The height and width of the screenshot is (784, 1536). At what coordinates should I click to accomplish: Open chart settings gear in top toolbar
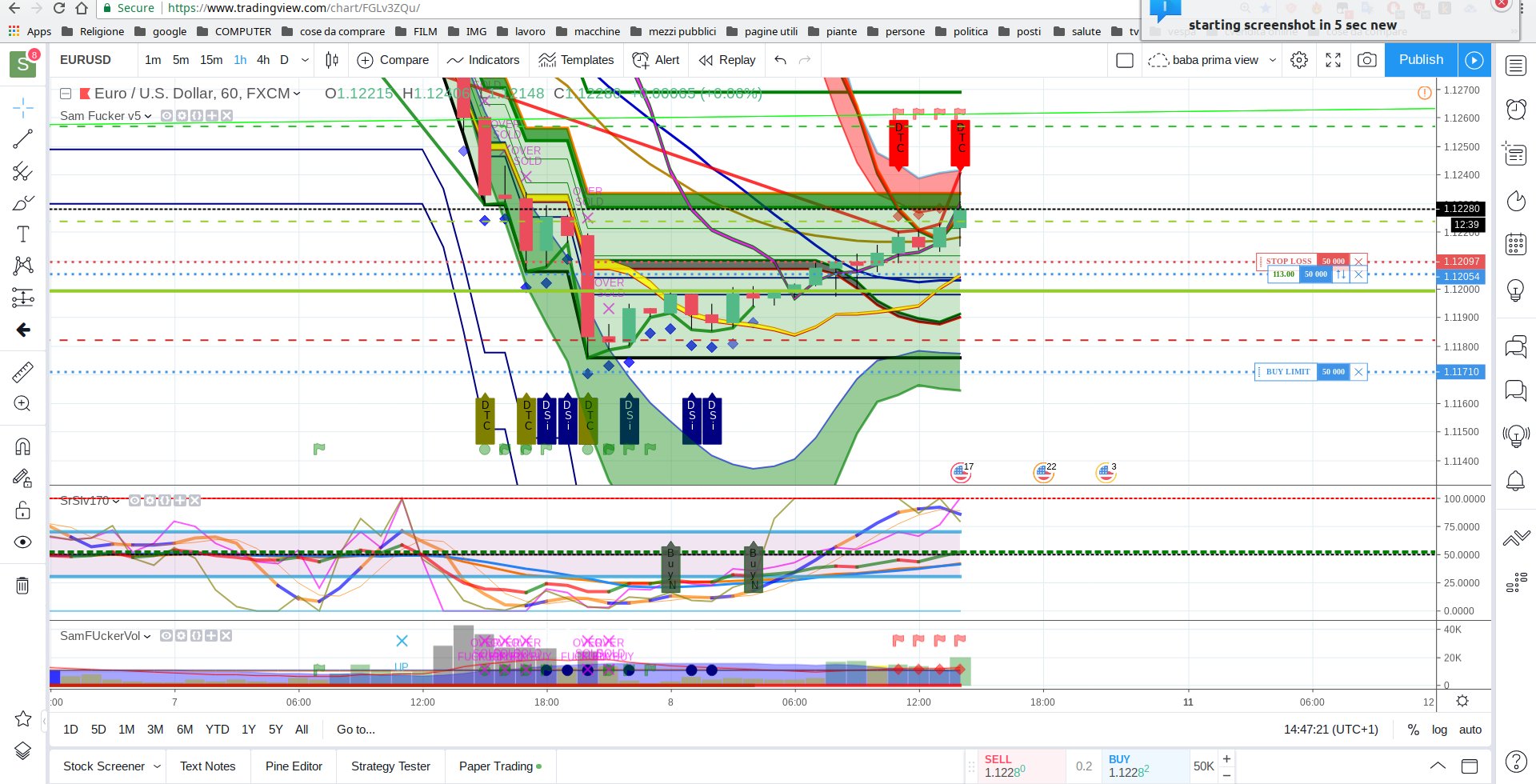[x=1299, y=60]
